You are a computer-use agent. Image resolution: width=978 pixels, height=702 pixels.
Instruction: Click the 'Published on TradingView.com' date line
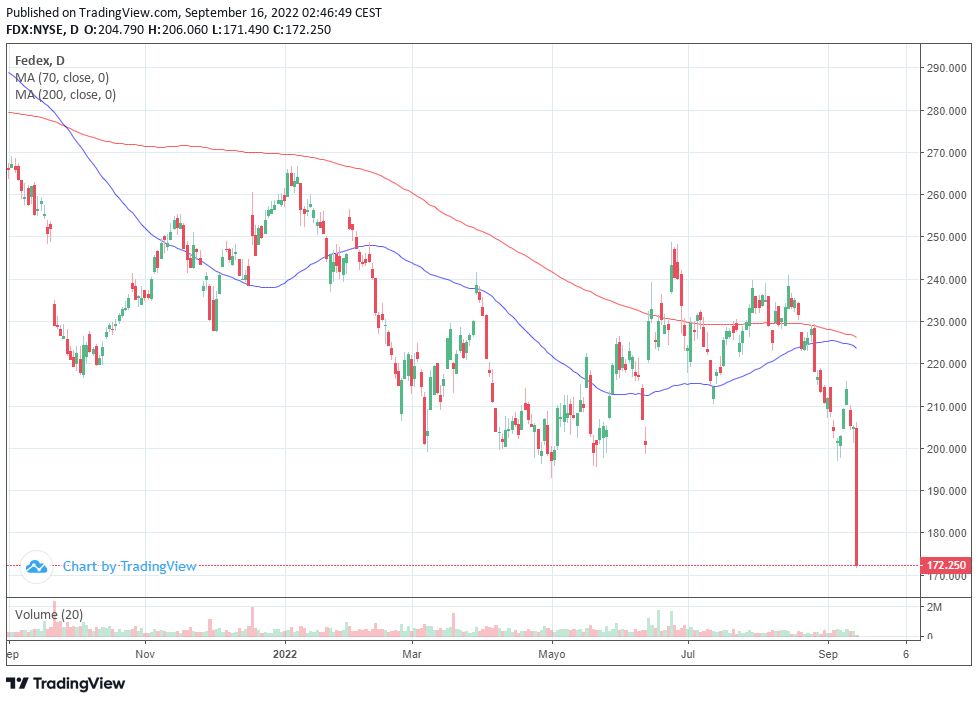(194, 12)
